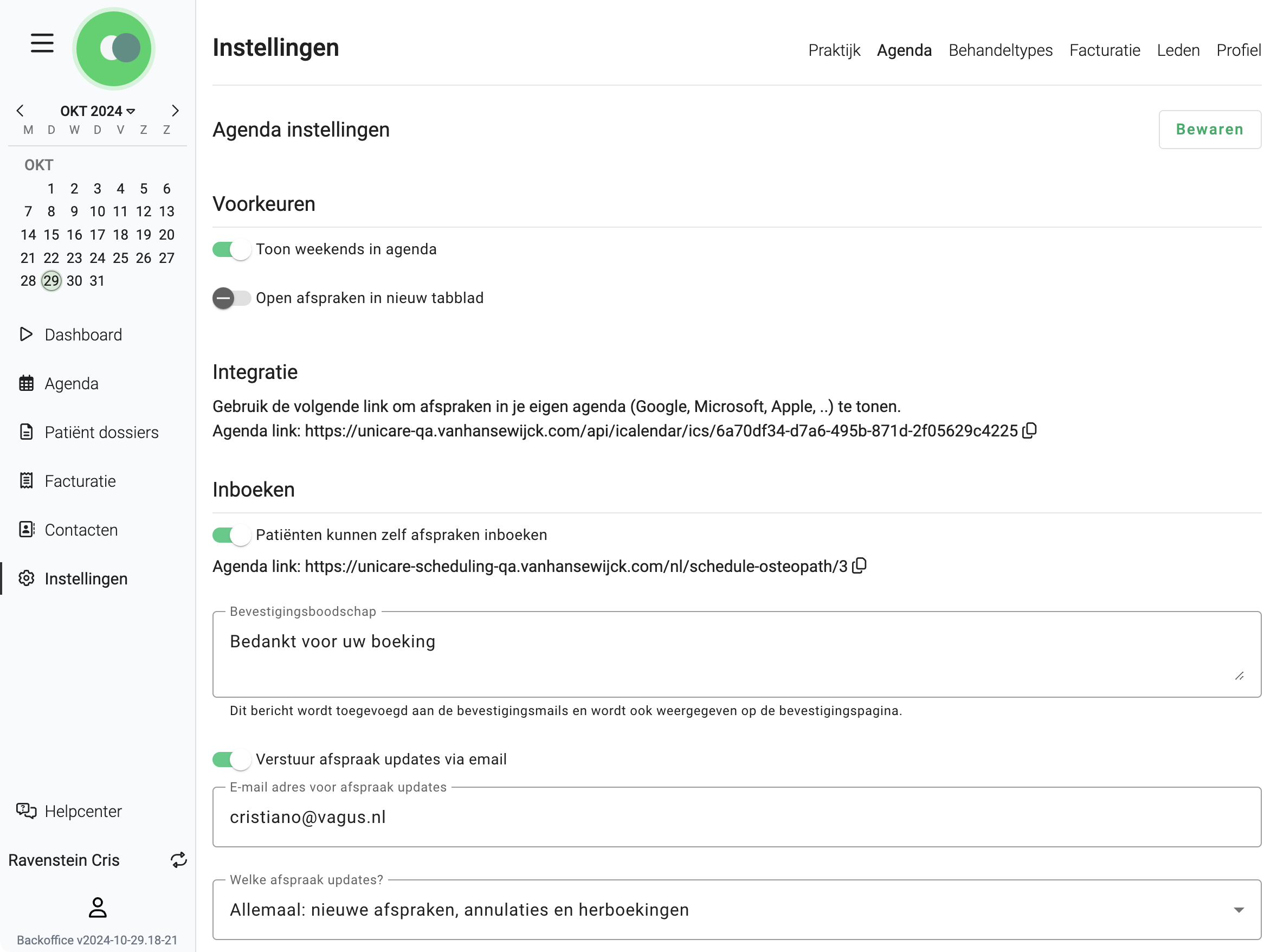Switch to the Behandeltypes tab
The height and width of the screenshot is (952, 1277).
[x=1001, y=50]
